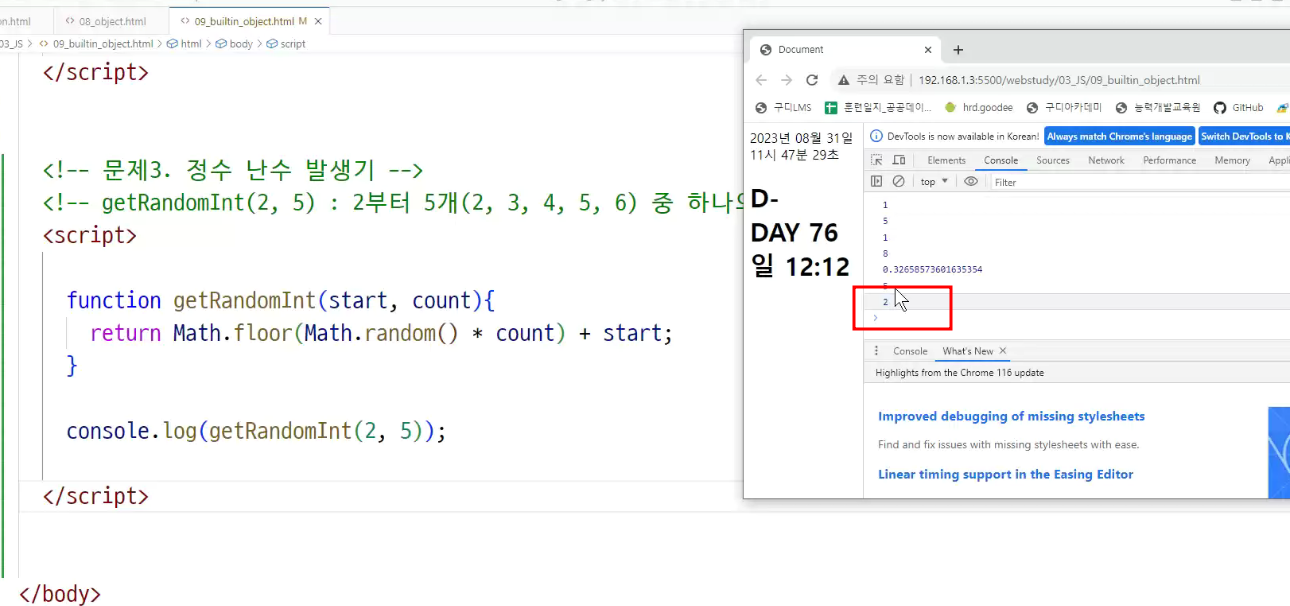Image resolution: width=1290 pixels, height=606 pixels.
Task: Open the Elements panel tab
Action: [x=946, y=160]
